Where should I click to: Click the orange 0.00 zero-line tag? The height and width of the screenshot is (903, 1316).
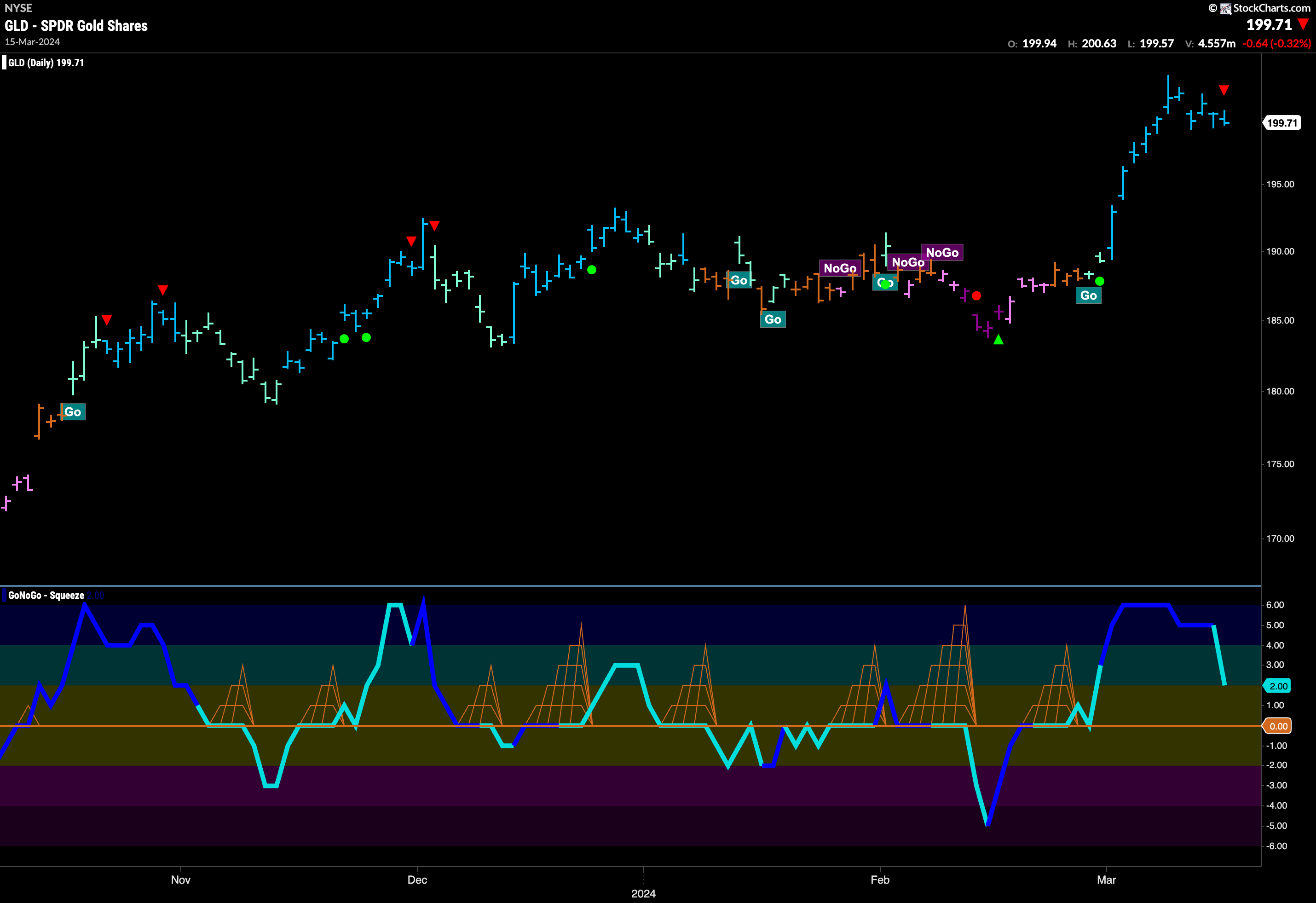pos(1277,726)
